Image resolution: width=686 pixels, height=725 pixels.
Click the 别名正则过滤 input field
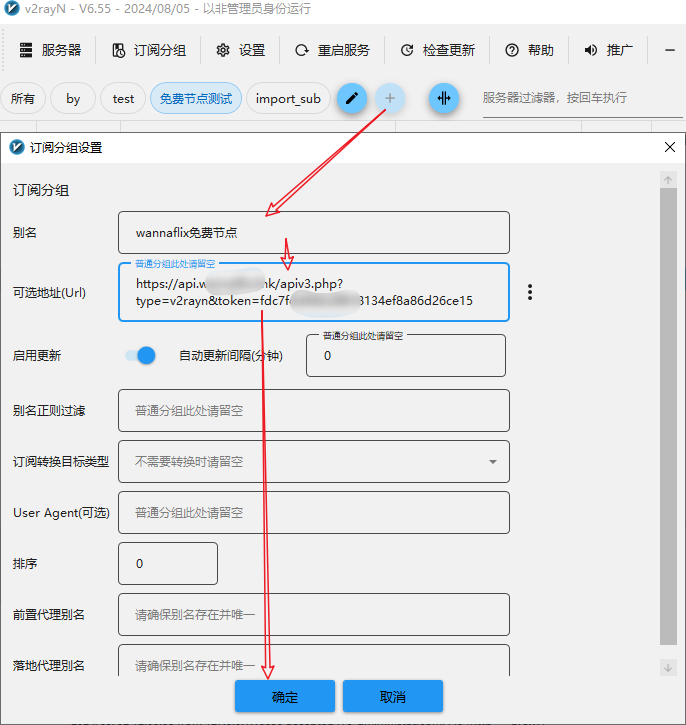pyautogui.click(x=314, y=411)
